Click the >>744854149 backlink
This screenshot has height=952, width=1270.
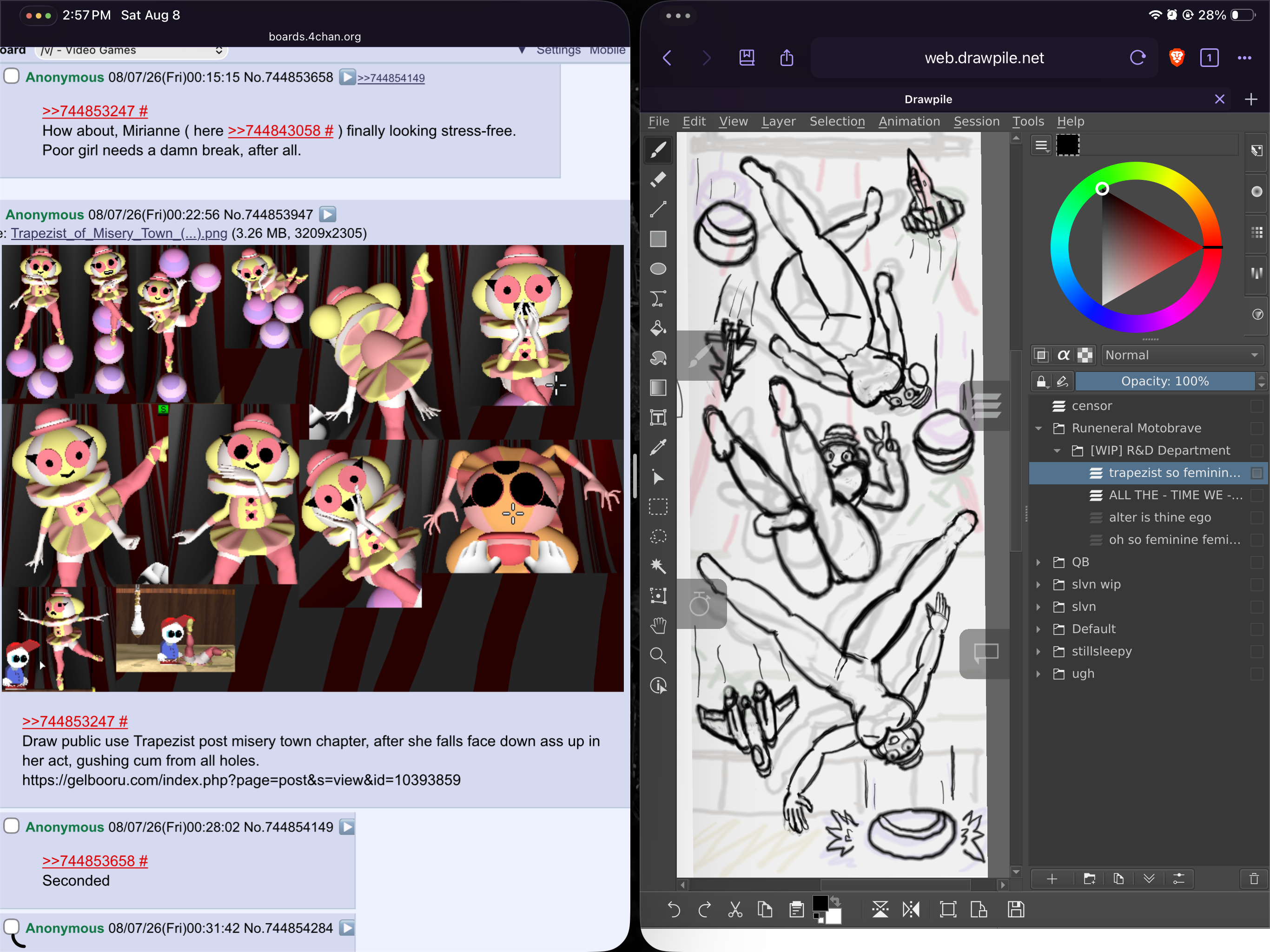[x=391, y=78]
